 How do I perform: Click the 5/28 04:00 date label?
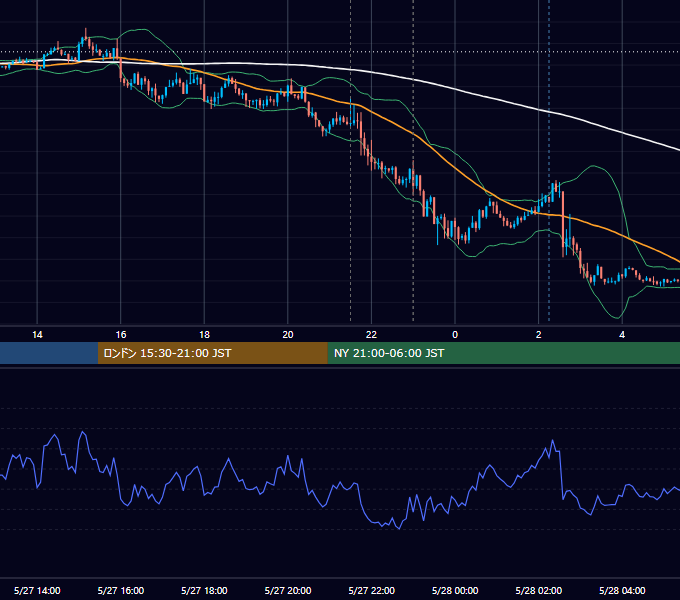pyautogui.click(x=622, y=590)
